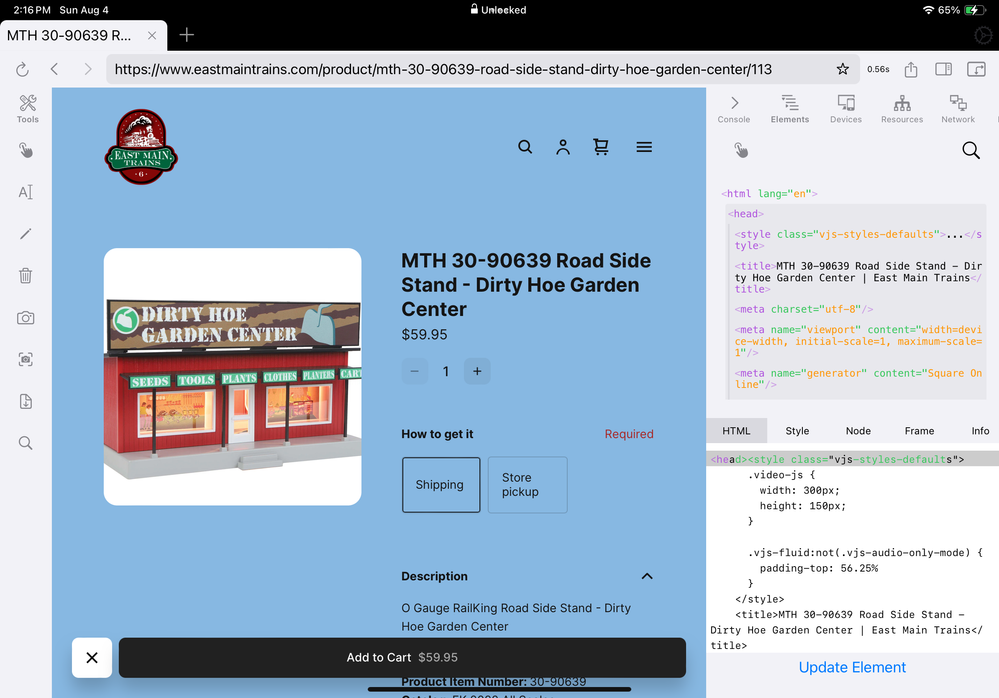
Task: Select the title element node in tree
Action: tap(858, 278)
